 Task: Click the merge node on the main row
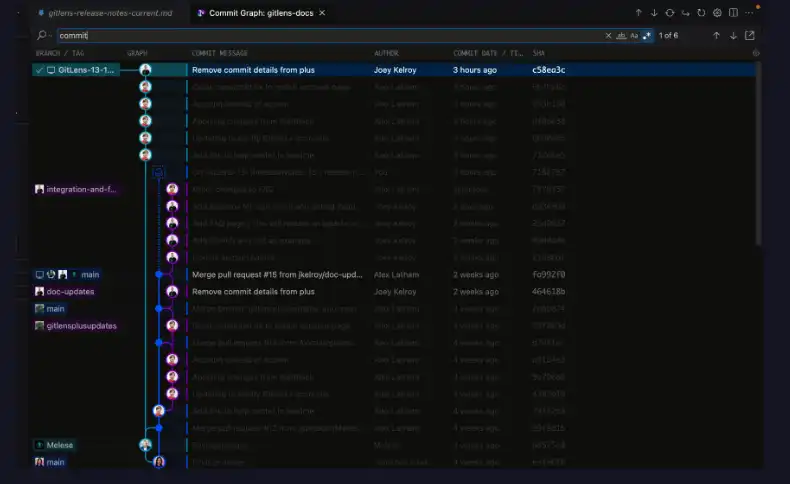159,274
